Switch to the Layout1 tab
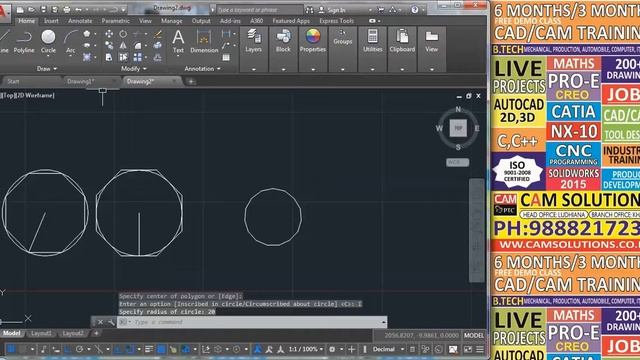 tap(41, 334)
